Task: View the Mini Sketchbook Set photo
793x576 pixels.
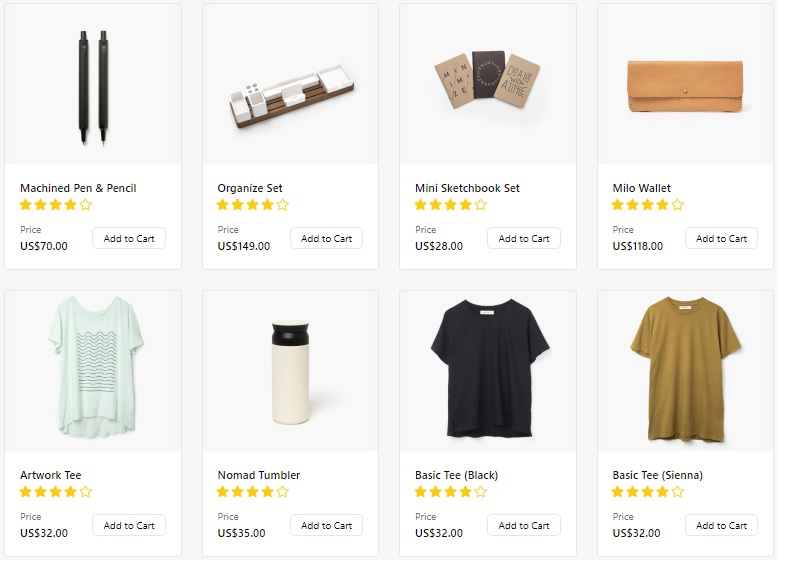Action: (x=488, y=84)
